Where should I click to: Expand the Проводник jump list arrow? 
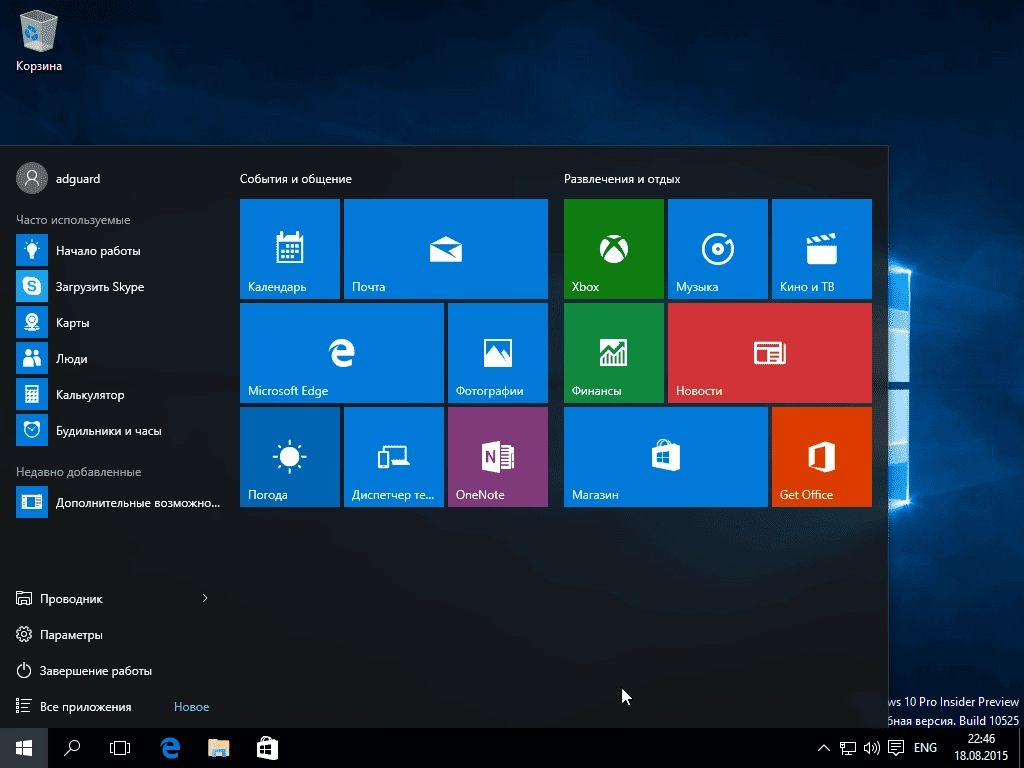pos(205,598)
